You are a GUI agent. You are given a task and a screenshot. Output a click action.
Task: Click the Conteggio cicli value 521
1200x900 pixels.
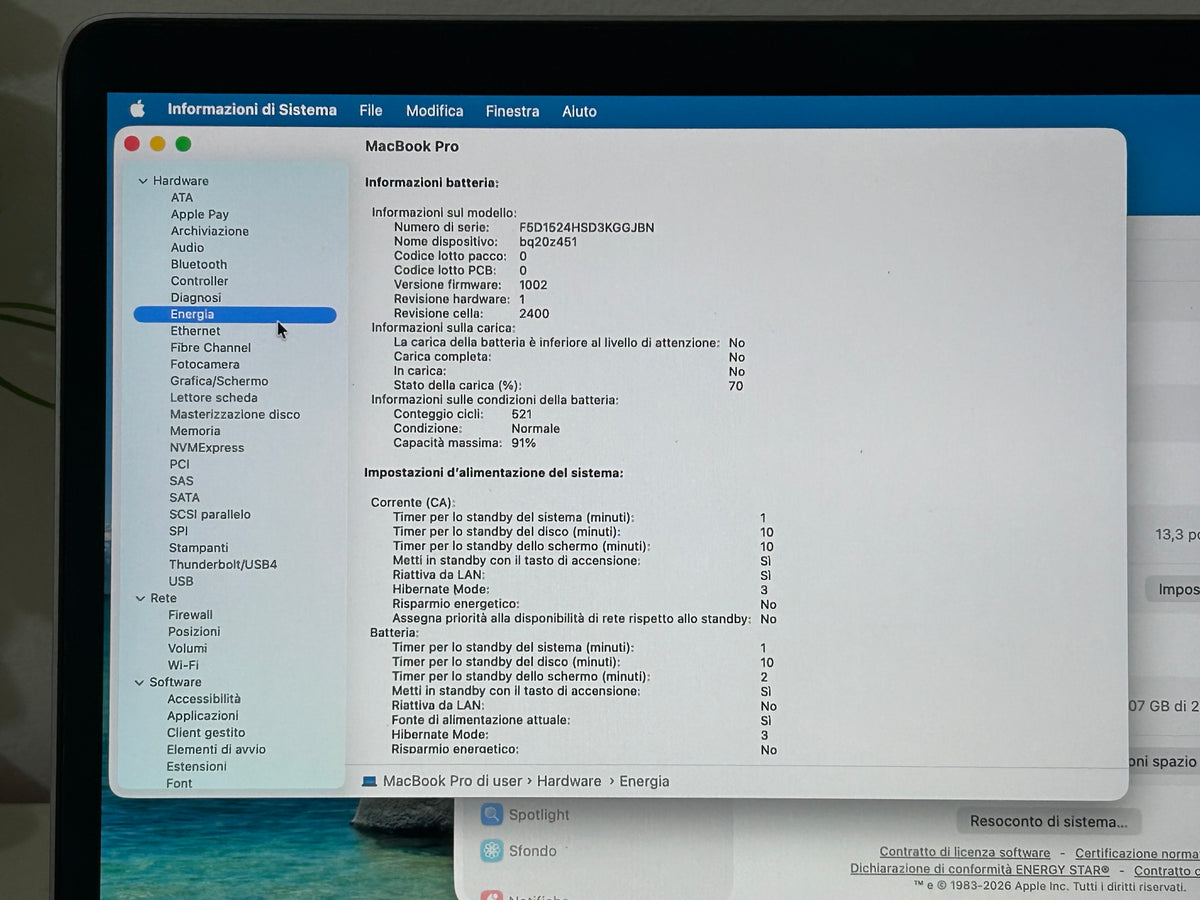(x=522, y=414)
